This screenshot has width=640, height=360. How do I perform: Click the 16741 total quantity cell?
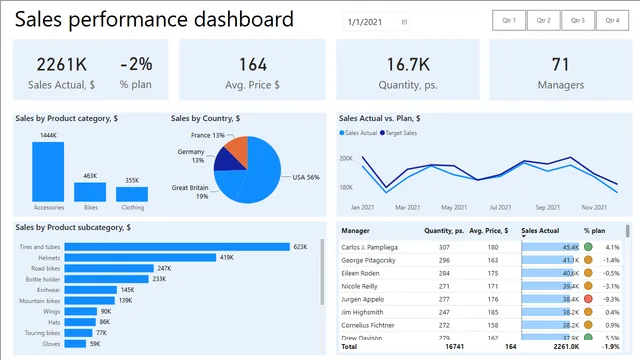click(455, 347)
